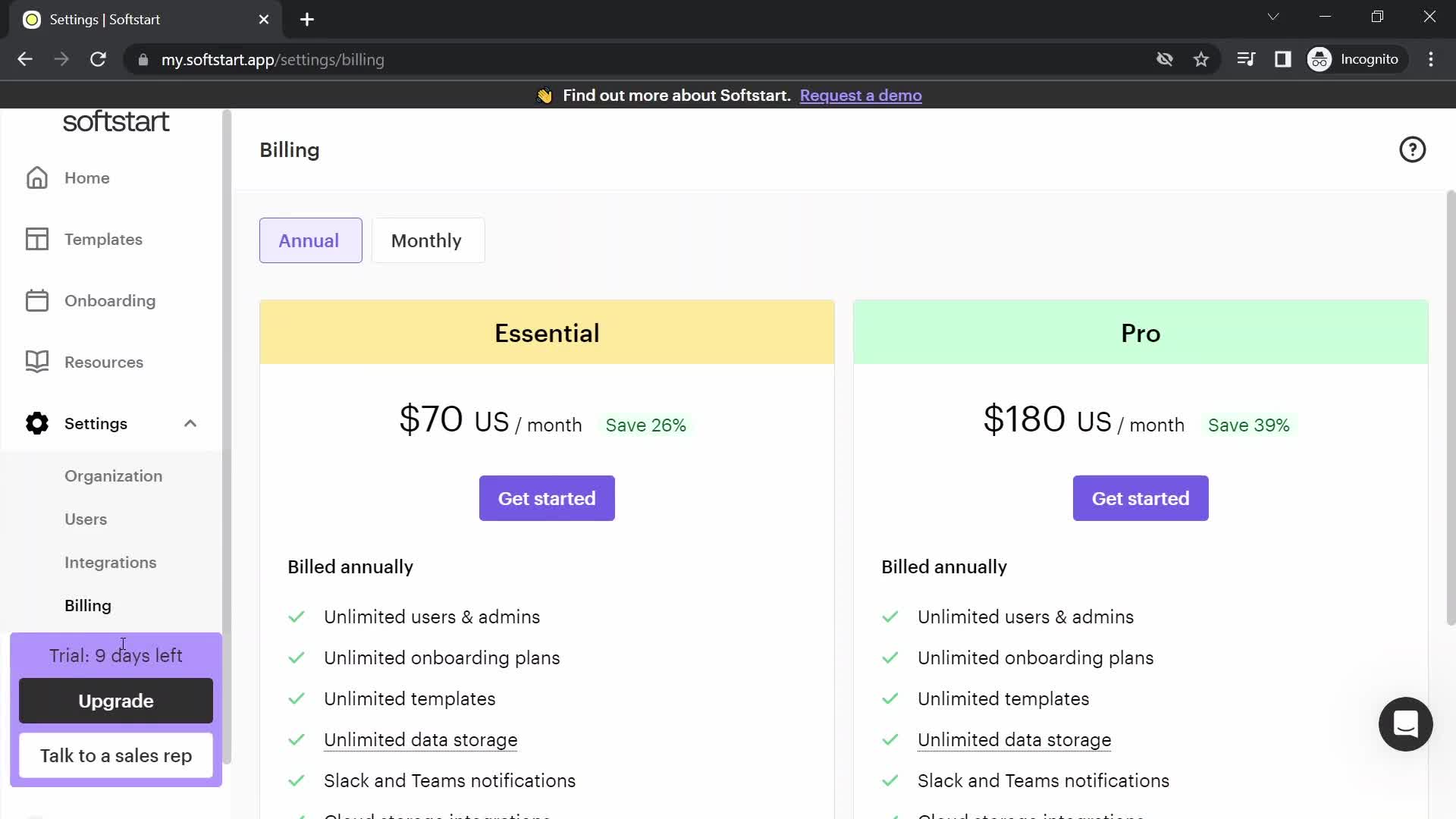Click Unlimited onboarding plans under Pro
This screenshot has width=1456, height=819.
(x=1036, y=657)
